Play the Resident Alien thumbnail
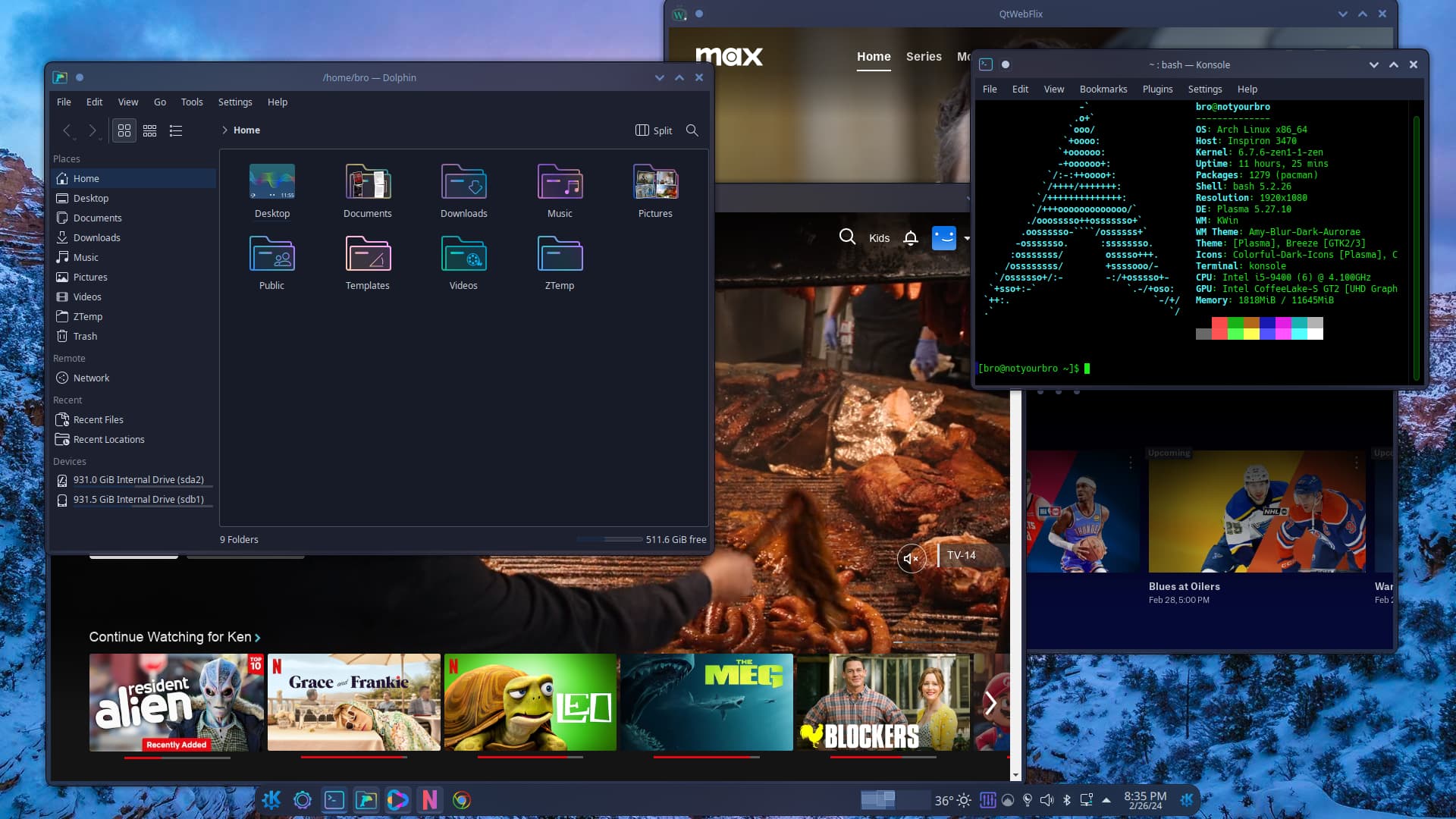The width and height of the screenshot is (1456, 819). pos(176,702)
